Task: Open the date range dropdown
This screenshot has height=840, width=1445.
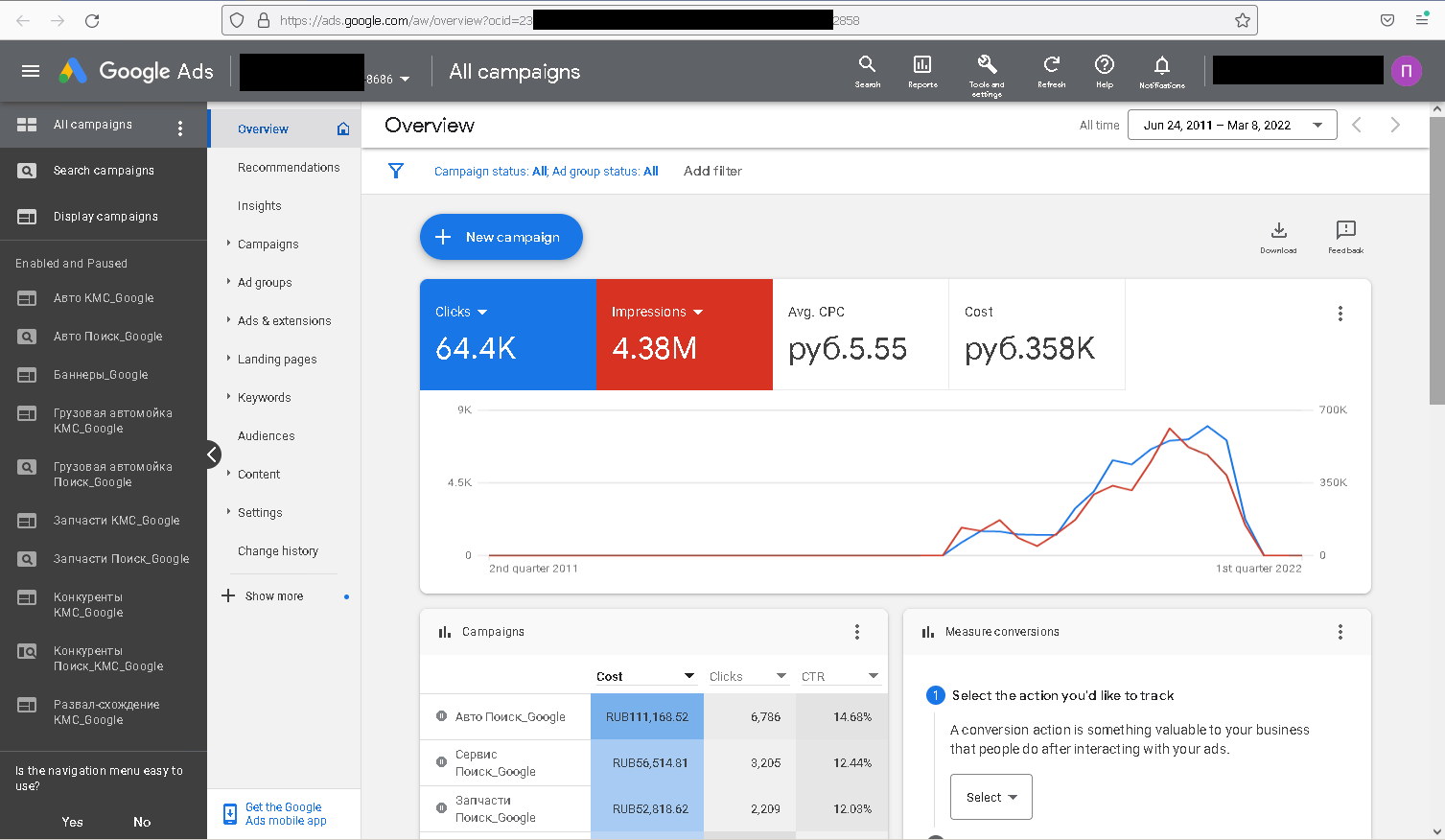Action: pyautogui.click(x=1232, y=125)
